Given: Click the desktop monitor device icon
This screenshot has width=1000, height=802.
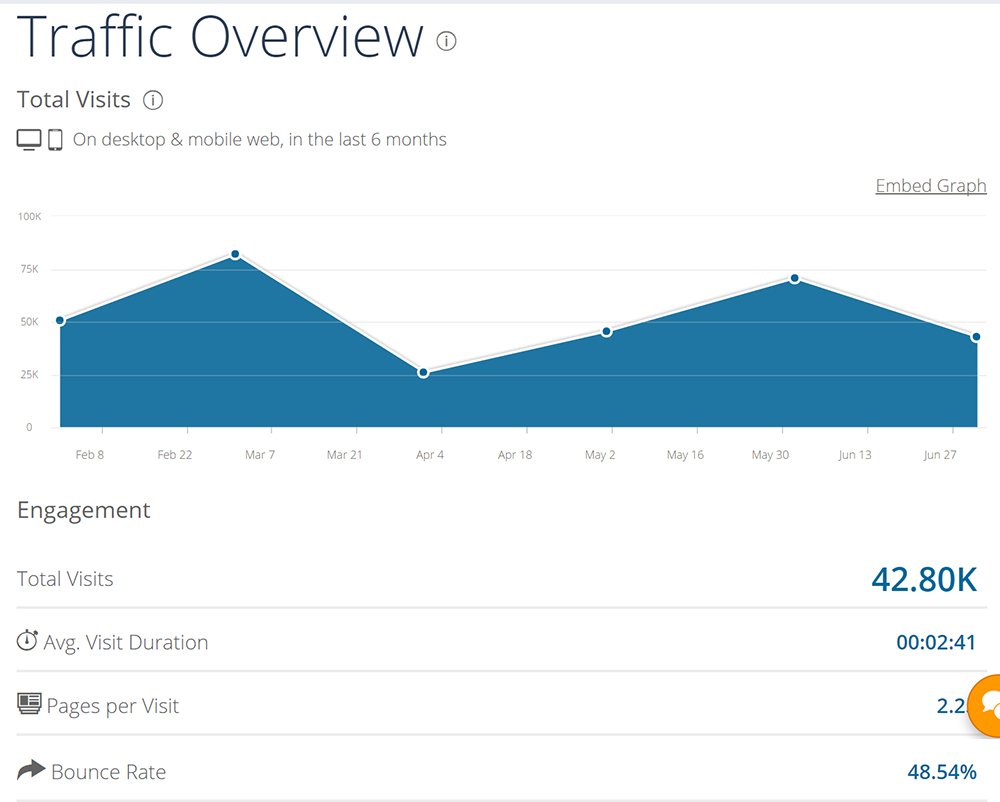Looking at the screenshot, I should pyautogui.click(x=29, y=140).
